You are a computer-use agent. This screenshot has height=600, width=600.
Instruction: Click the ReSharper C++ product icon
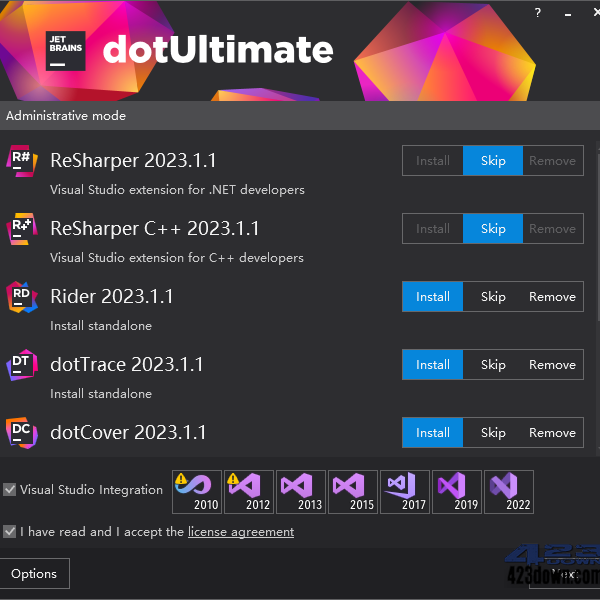pos(22,229)
